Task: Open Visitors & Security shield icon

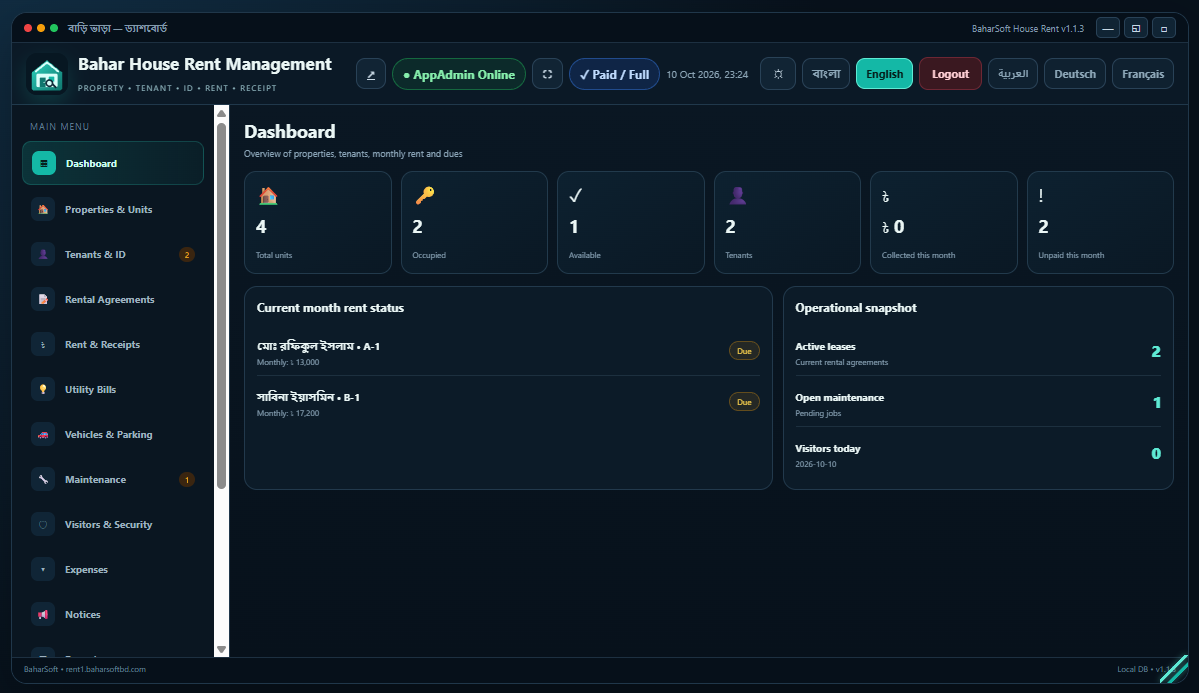Action: point(43,525)
